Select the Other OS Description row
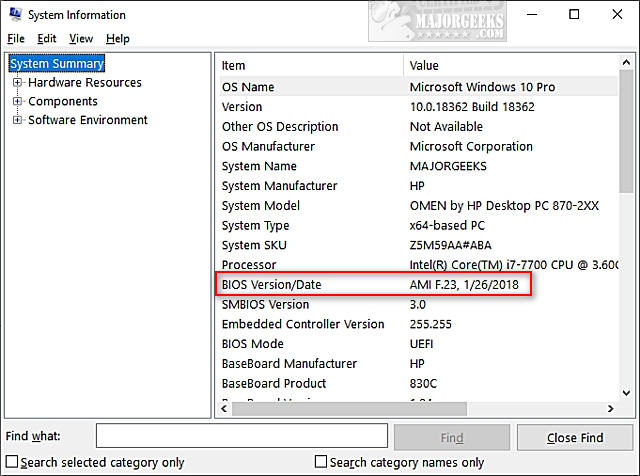This screenshot has width=640, height=476. click(x=419, y=127)
